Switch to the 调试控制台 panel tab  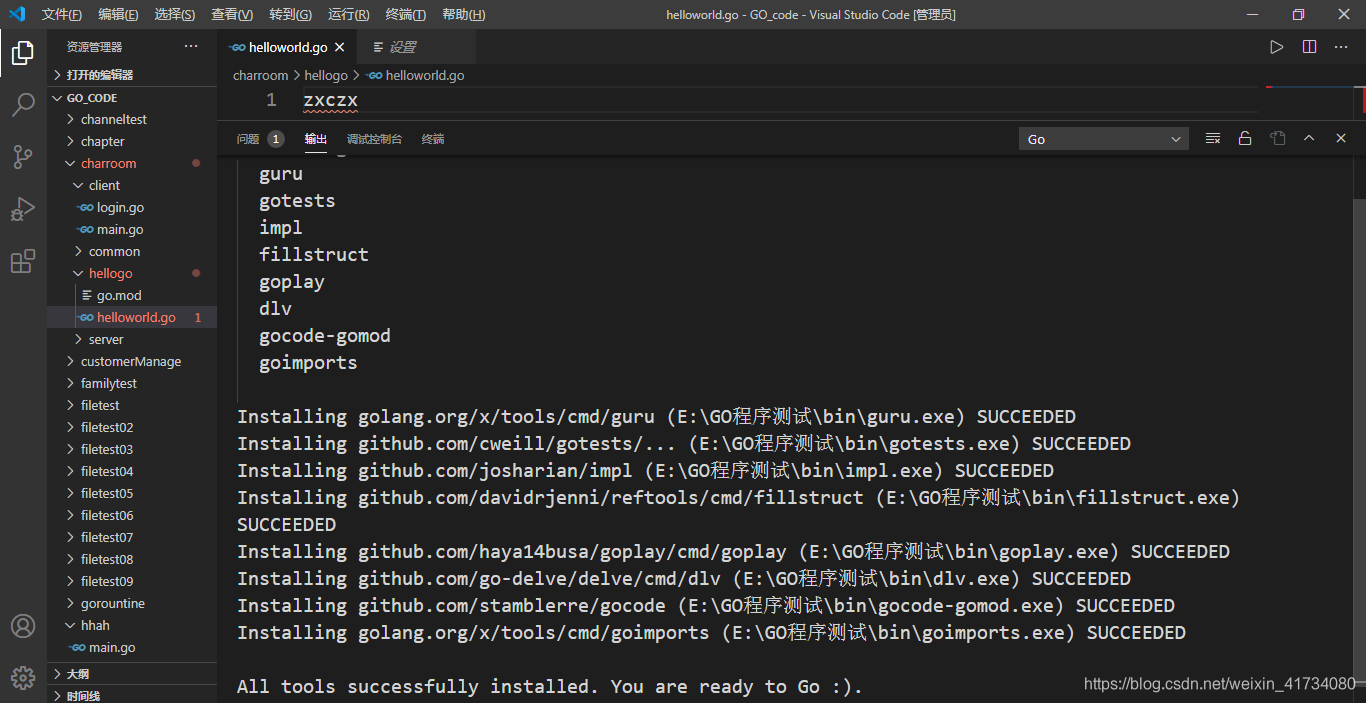374,139
